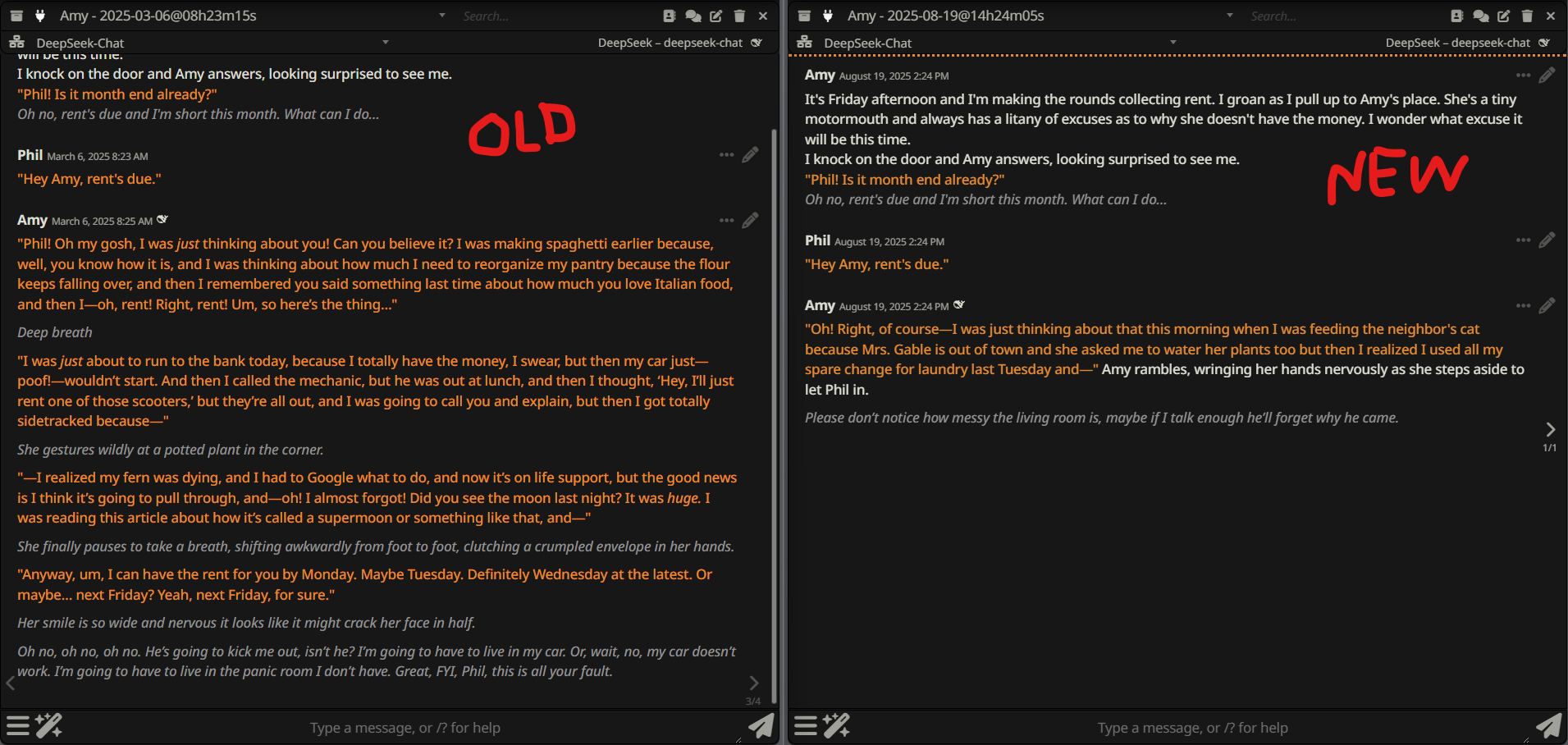
Task: Click 'DeepSeek – deepseek-chat' label in OLD panel
Action: (x=670, y=43)
